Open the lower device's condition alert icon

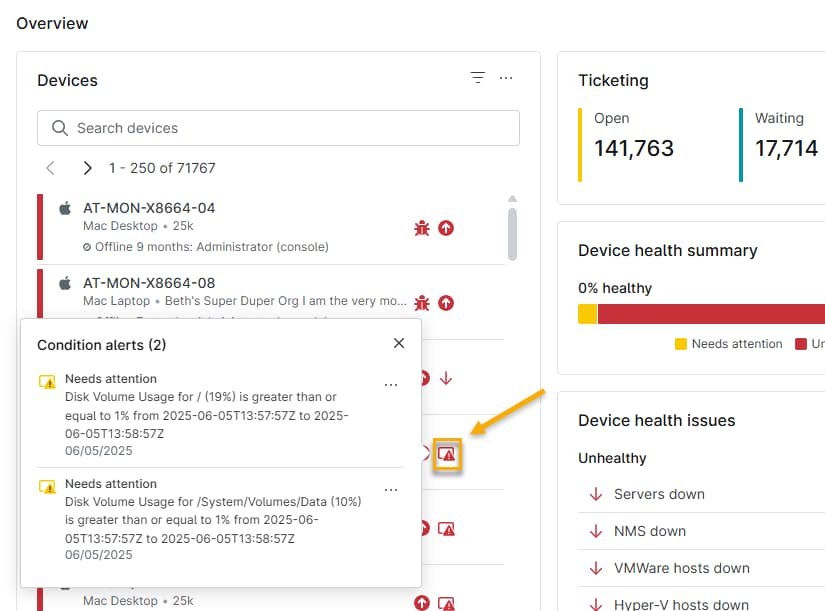click(446, 529)
